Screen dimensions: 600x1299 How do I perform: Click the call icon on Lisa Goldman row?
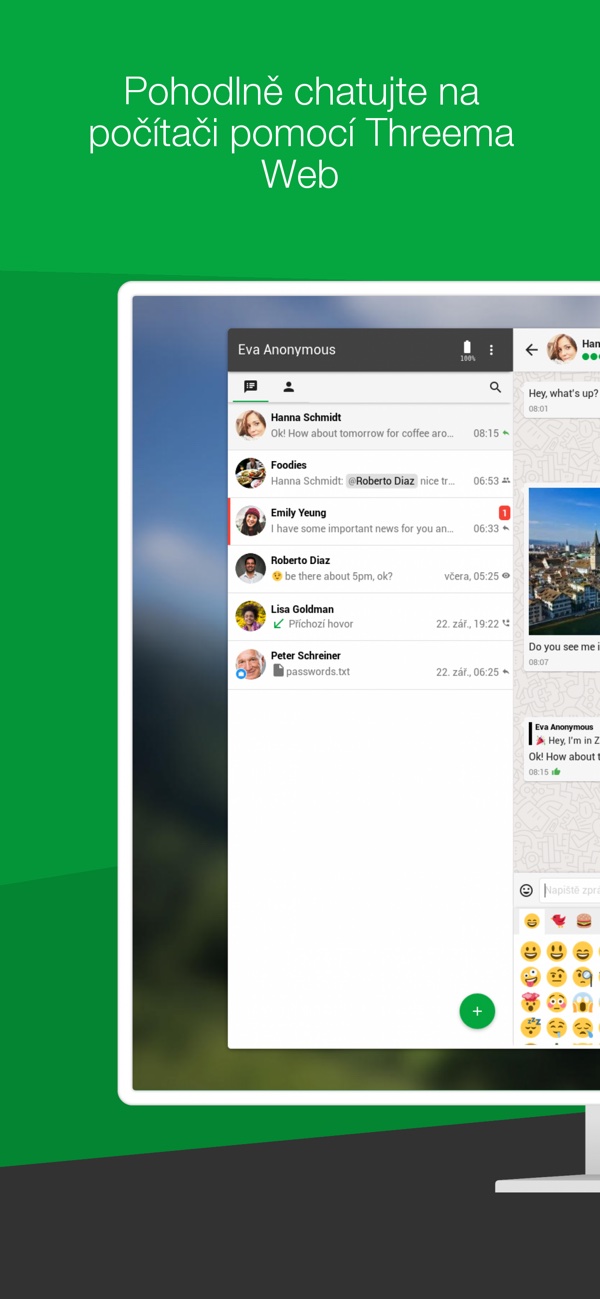(506, 624)
